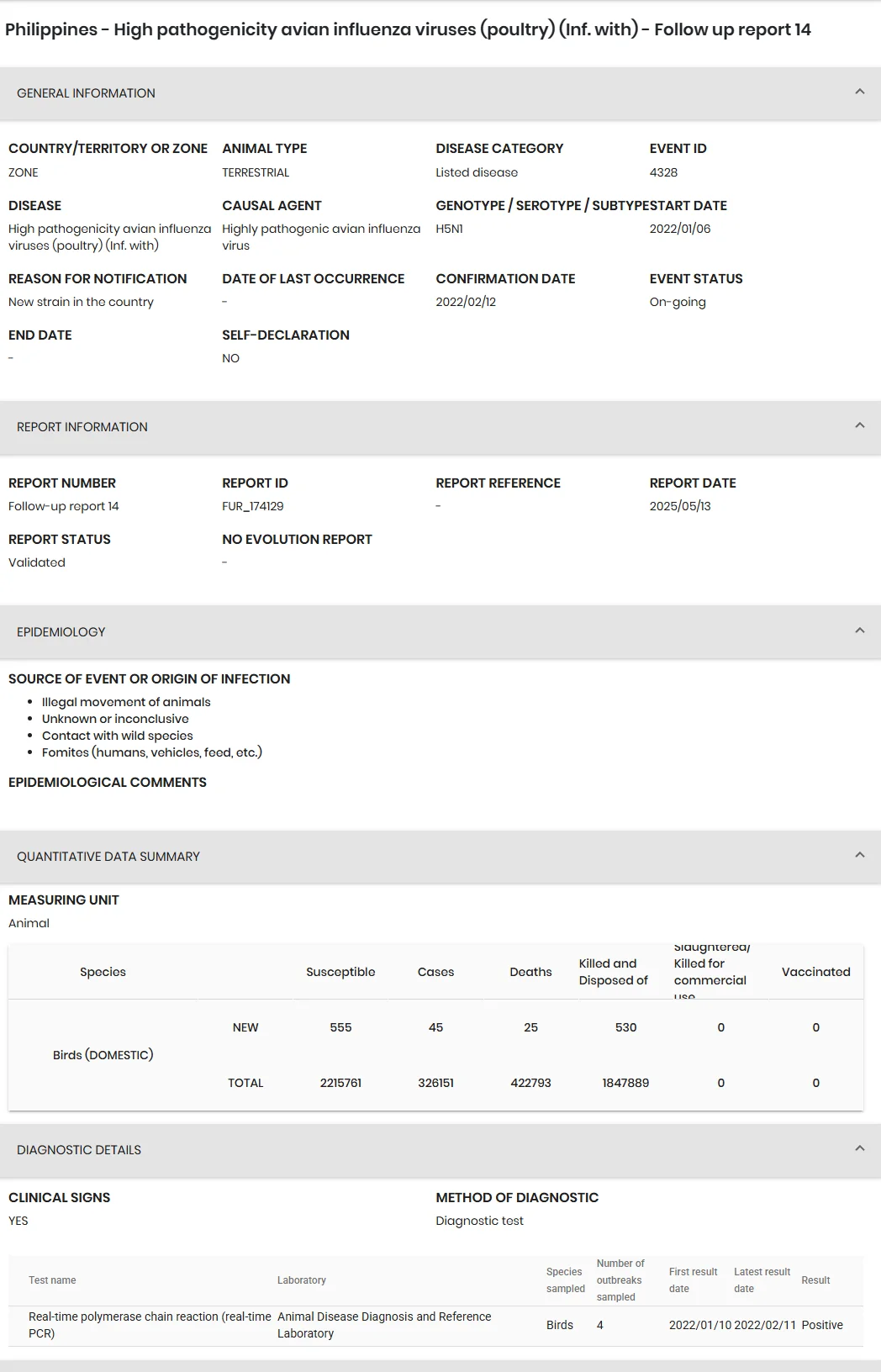Click the EPIDEMIOLOGY header label
Screen dimensions: 881x1372
click(x=61, y=632)
